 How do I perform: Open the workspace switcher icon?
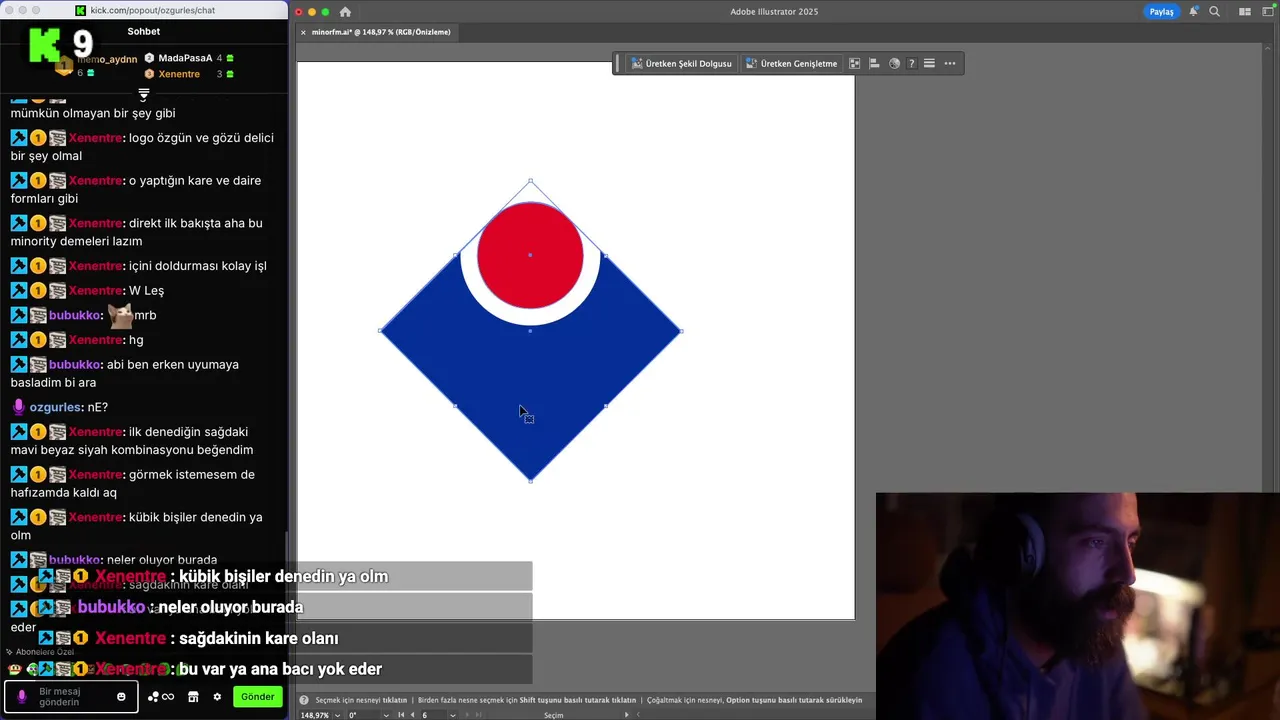click(1268, 12)
